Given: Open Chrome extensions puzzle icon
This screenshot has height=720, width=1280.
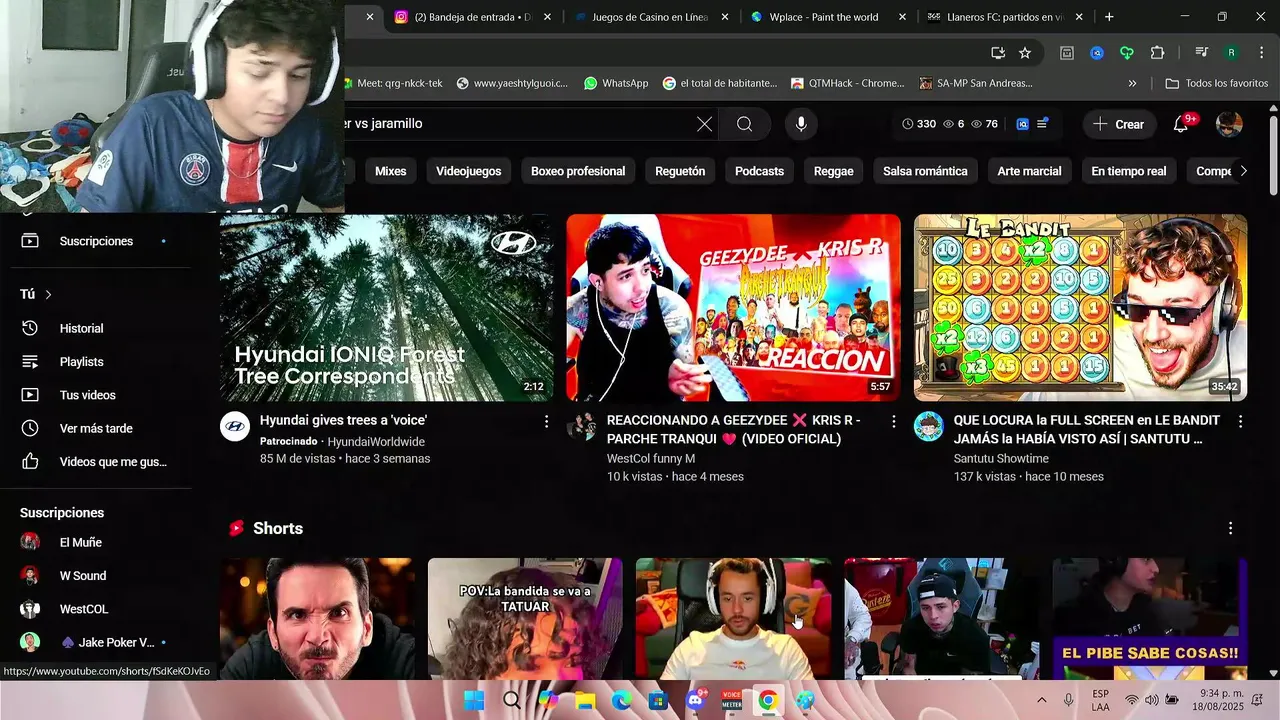Looking at the screenshot, I should 1158,53.
